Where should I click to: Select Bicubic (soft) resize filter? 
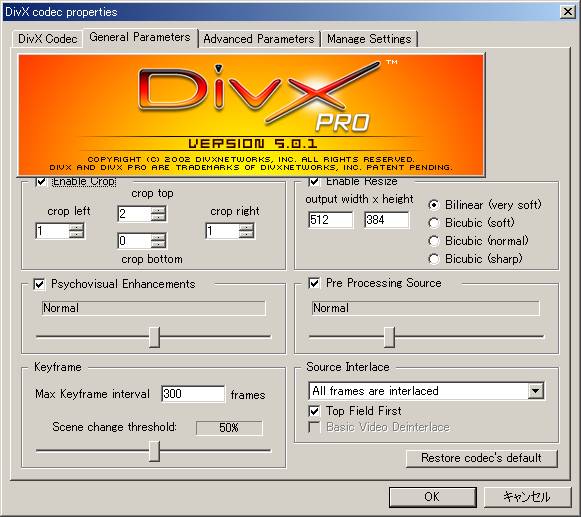434,223
